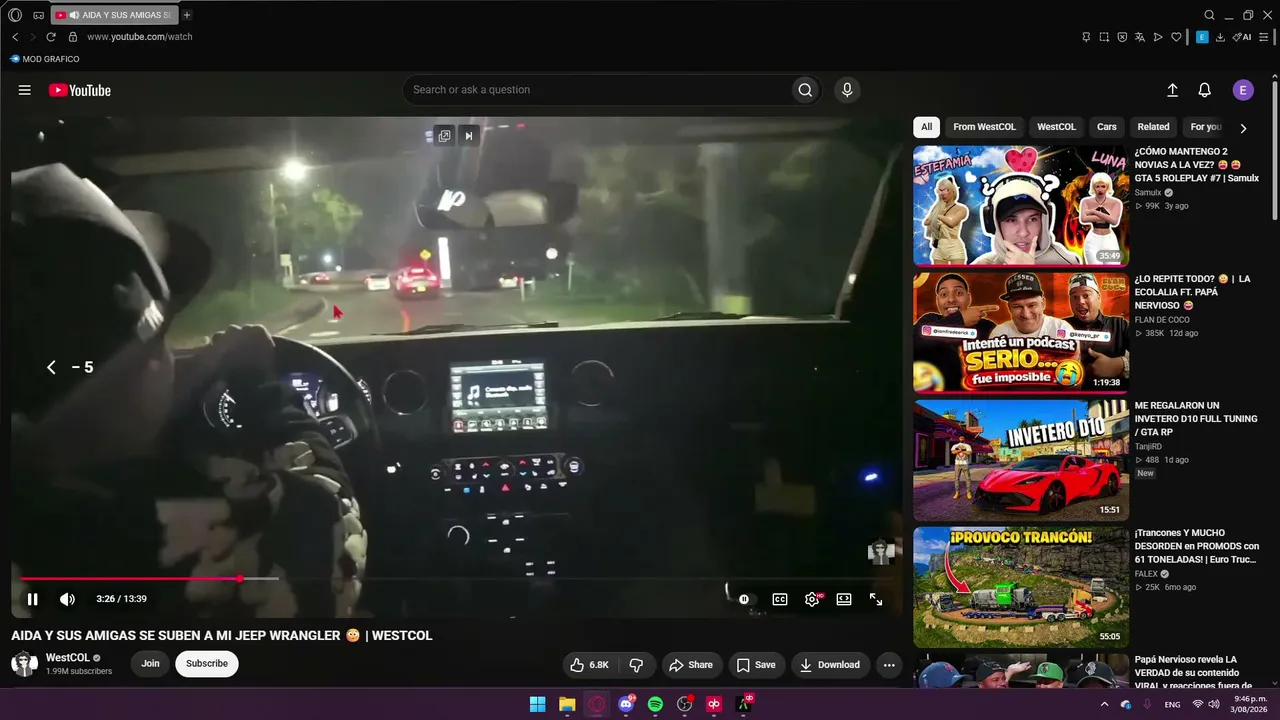Mute the video volume

pos(67,599)
